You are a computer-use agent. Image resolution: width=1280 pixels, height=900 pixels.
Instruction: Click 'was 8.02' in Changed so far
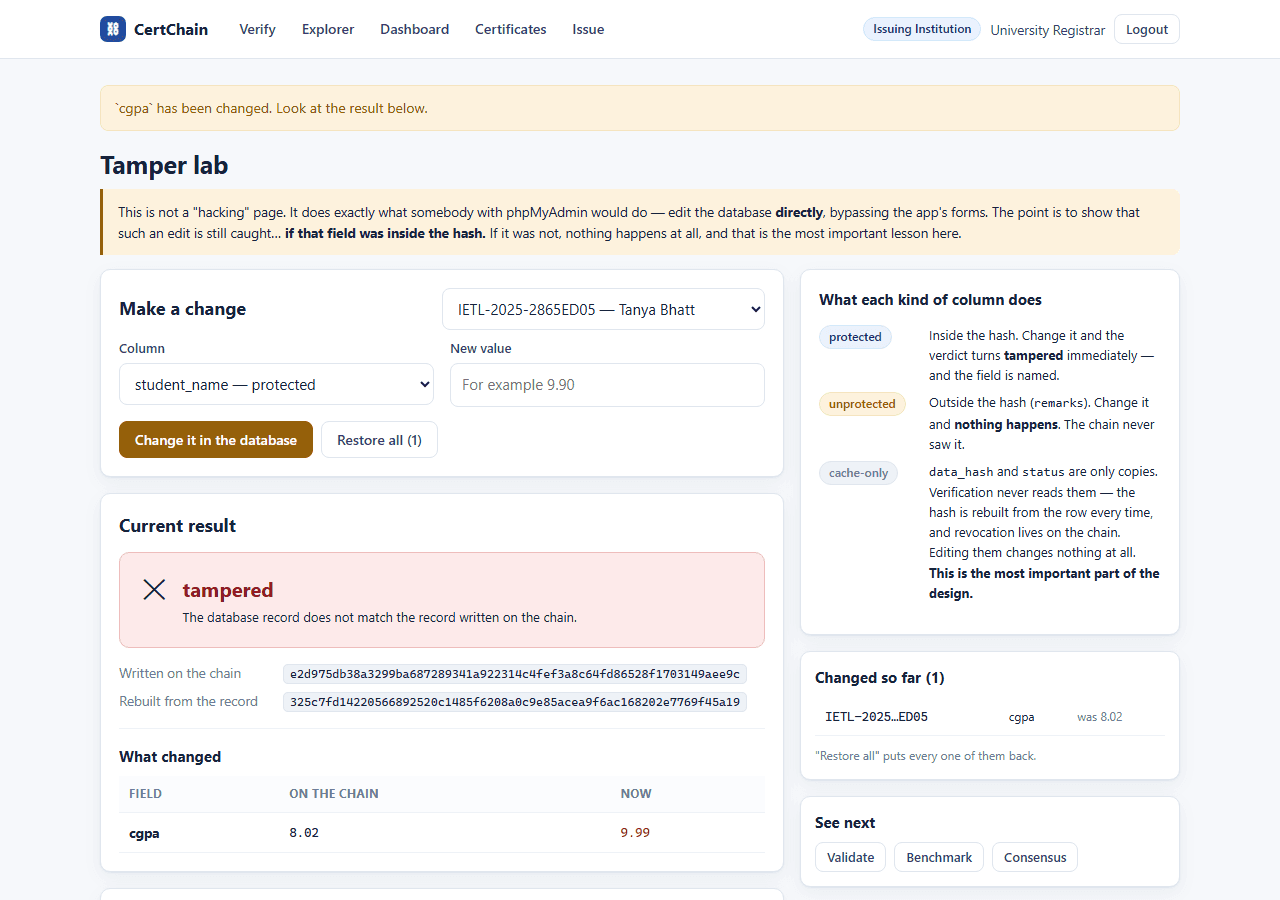coord(1100,717)
